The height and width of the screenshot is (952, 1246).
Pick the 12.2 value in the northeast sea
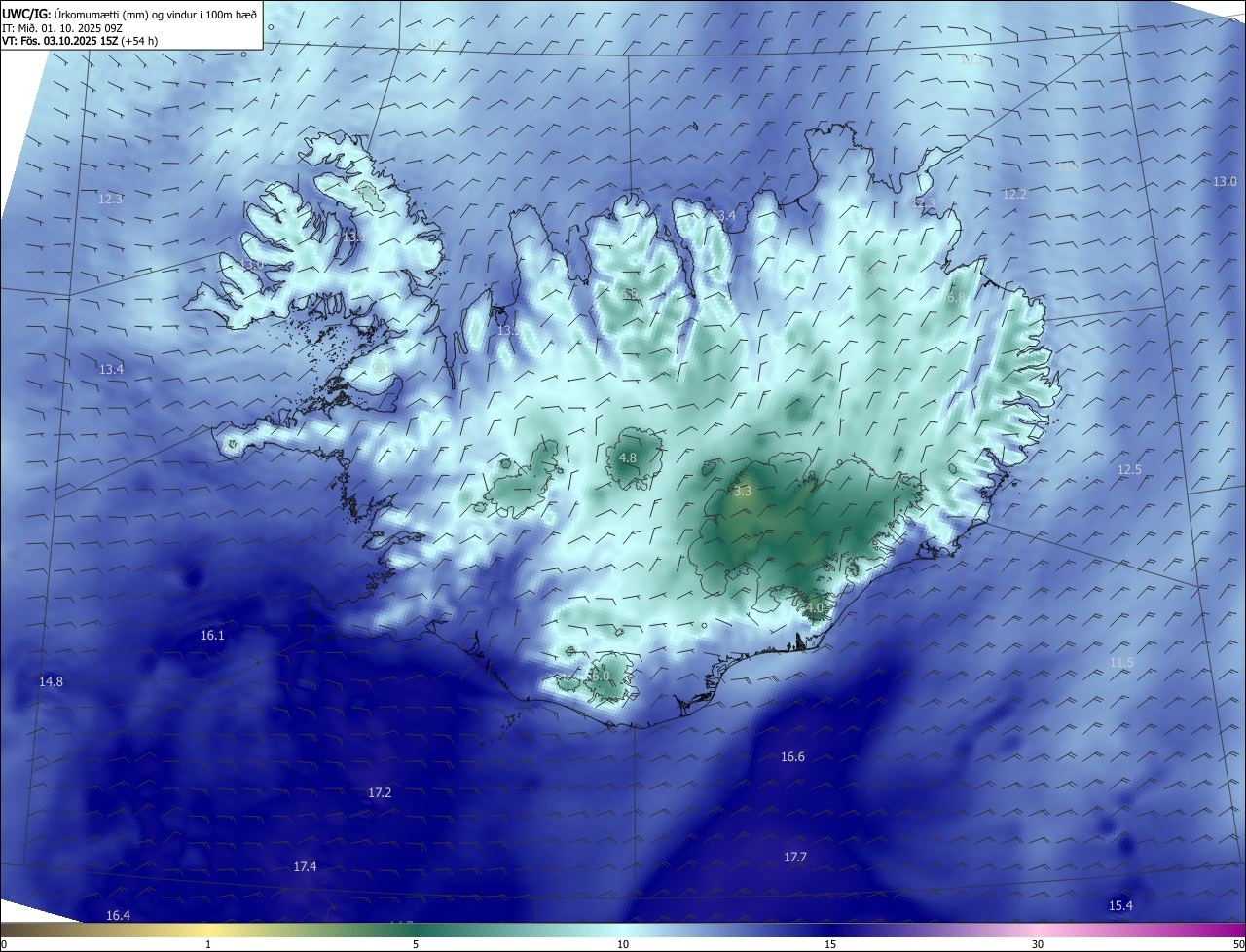click(x=1014, y=194)
